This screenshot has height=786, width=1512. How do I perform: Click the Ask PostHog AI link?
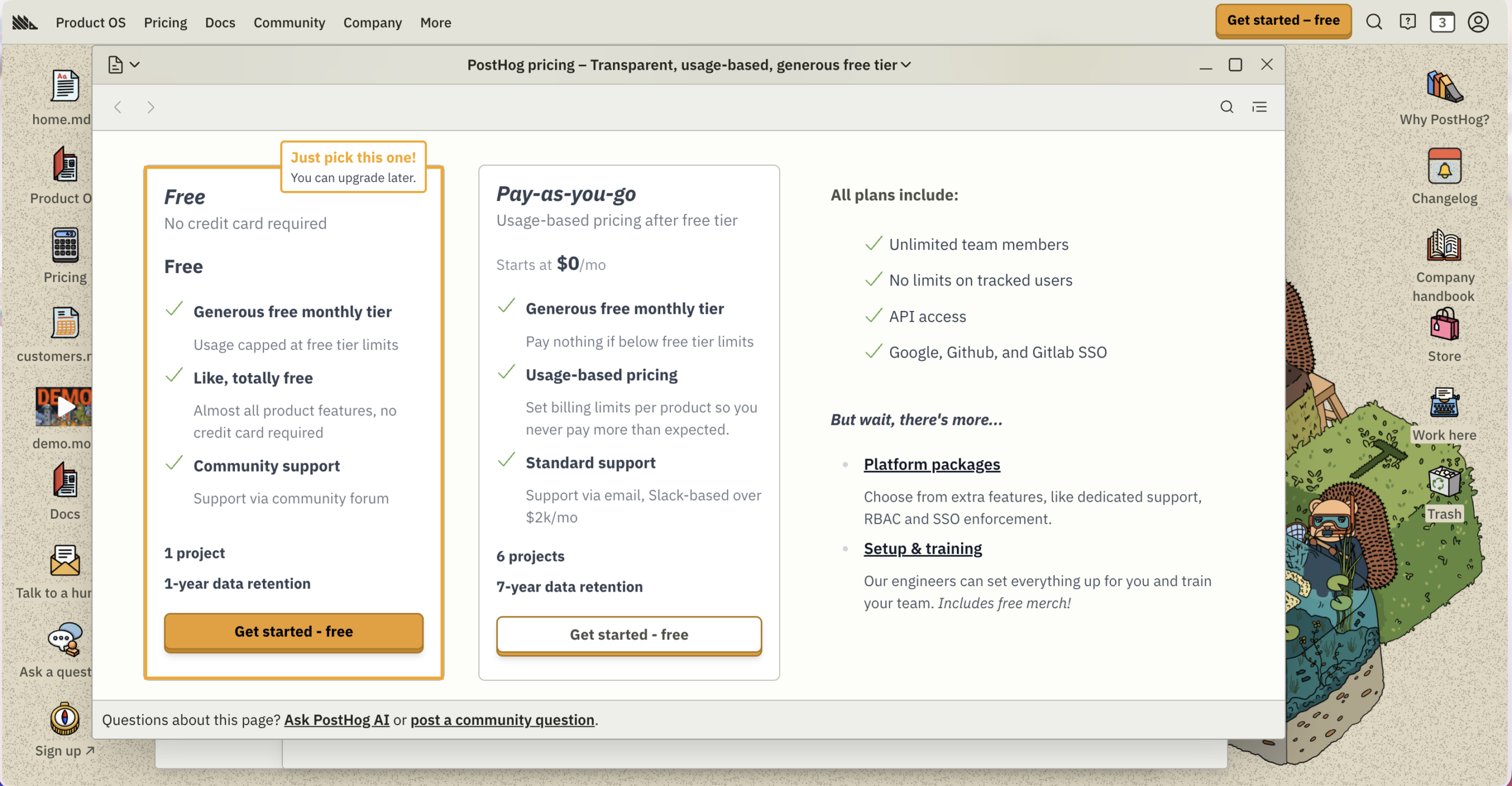(x=337, y=720)
